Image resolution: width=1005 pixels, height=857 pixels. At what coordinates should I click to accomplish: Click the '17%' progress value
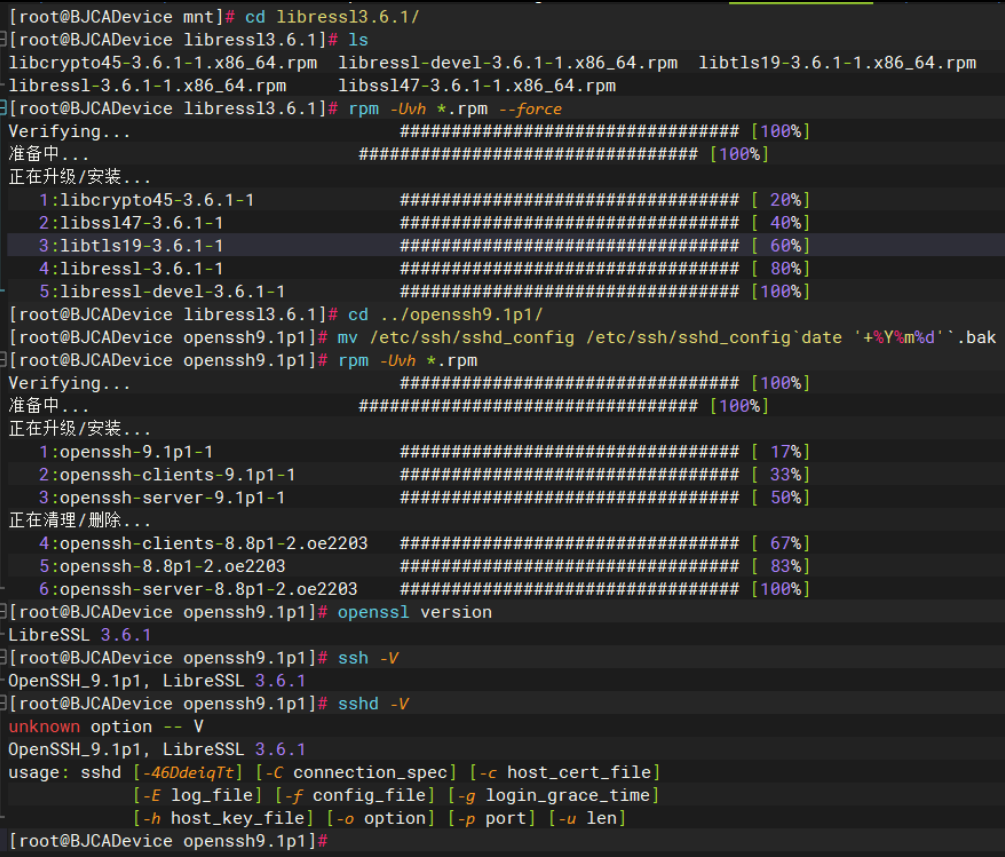click(x=786, y=452)
